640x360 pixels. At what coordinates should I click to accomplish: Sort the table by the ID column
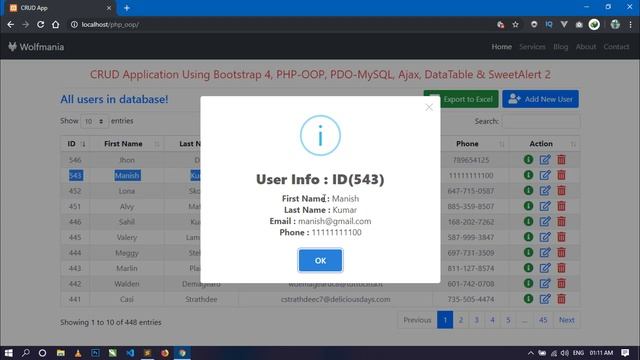(x=76, y=144)
